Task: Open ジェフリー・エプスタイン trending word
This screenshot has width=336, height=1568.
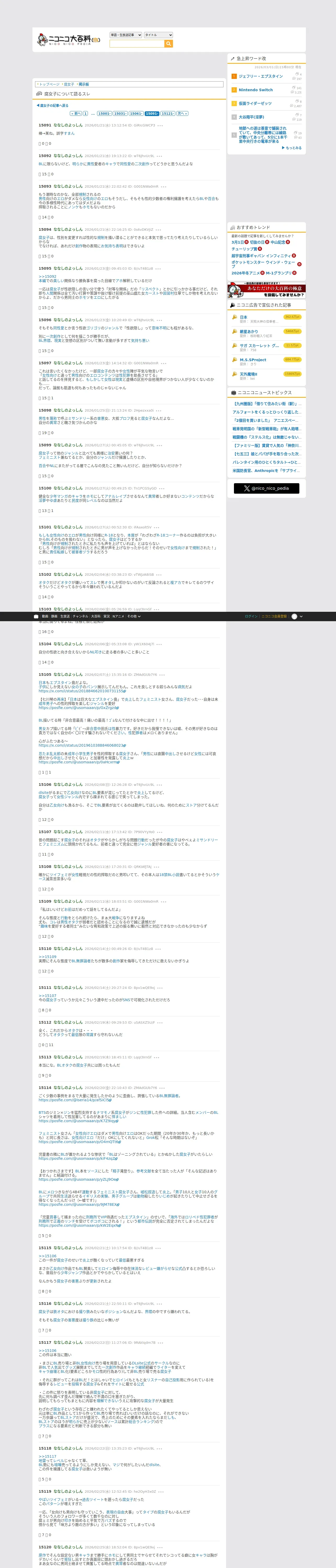Action: (260, 76)
